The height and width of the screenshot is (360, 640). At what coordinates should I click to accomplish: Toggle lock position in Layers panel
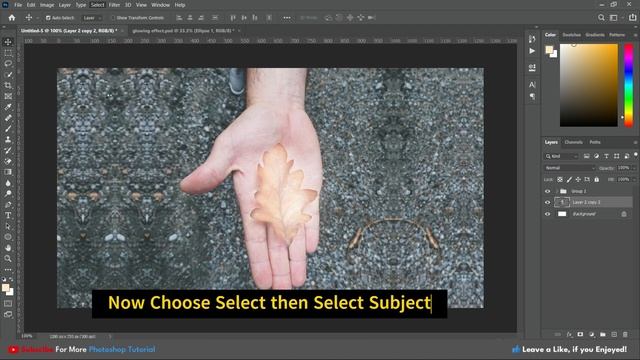(x=578, y=180)
